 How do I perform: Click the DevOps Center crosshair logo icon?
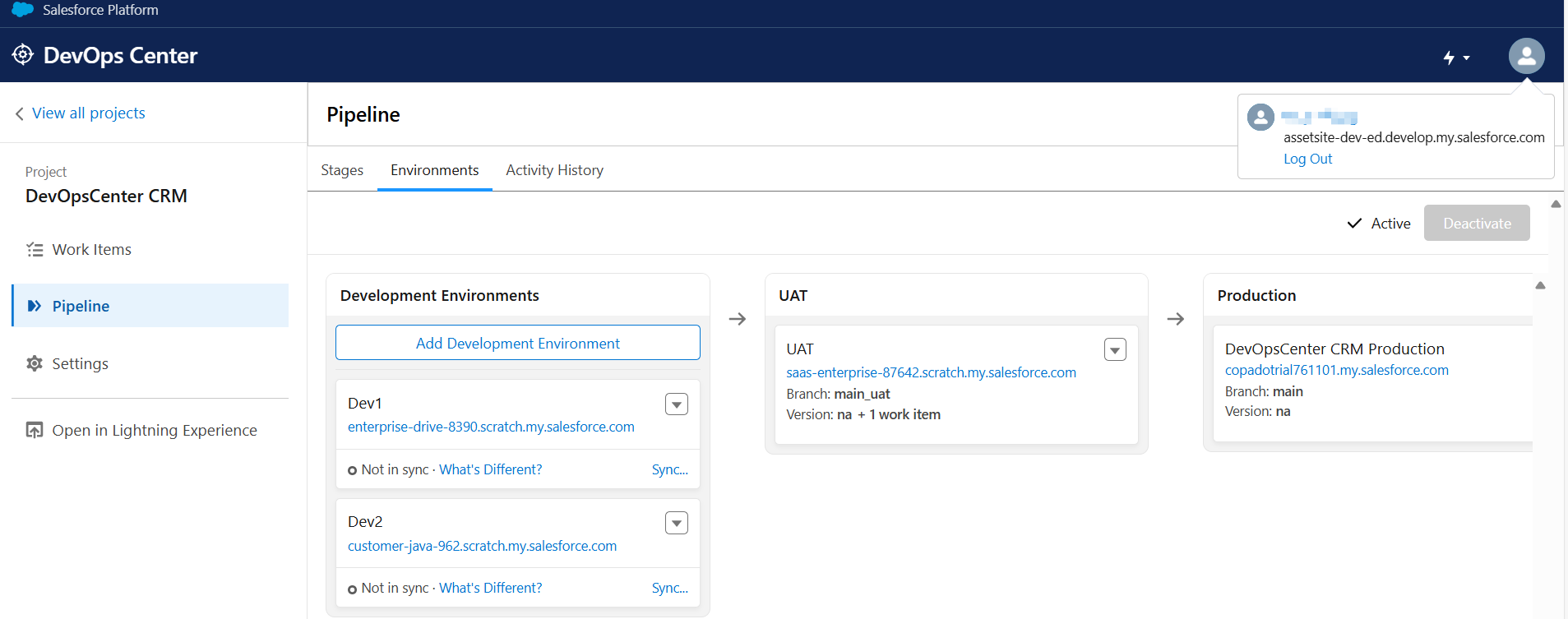coord(23,55)
